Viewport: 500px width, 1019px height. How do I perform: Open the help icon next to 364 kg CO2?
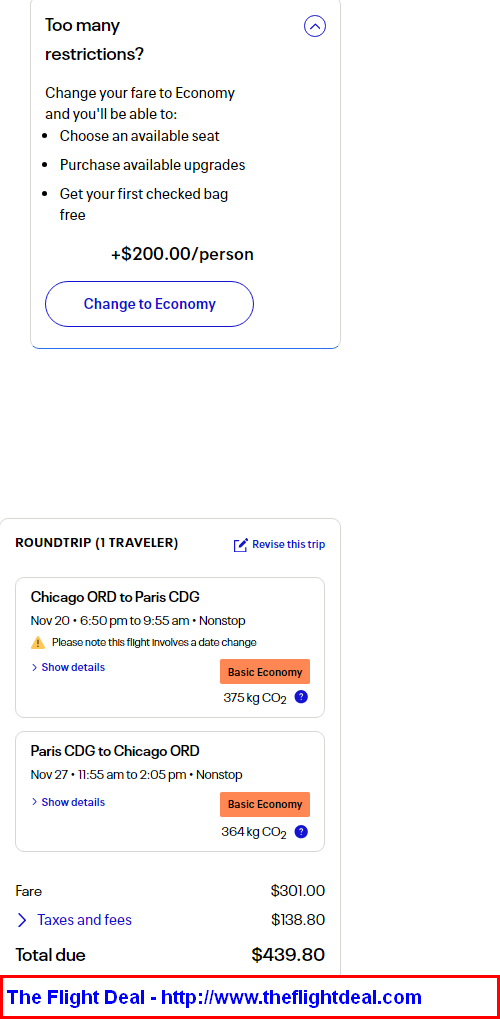301,832
